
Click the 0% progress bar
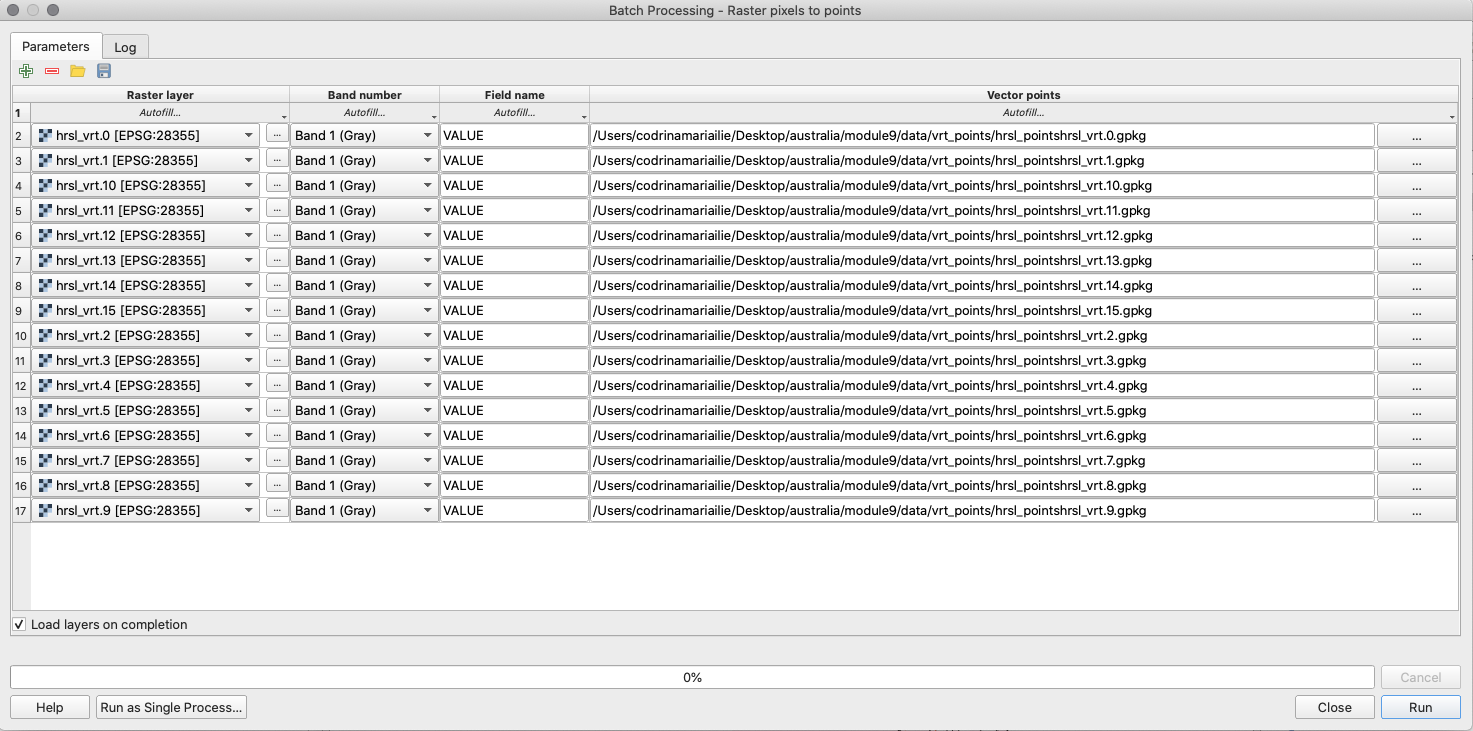coord(692,677)
